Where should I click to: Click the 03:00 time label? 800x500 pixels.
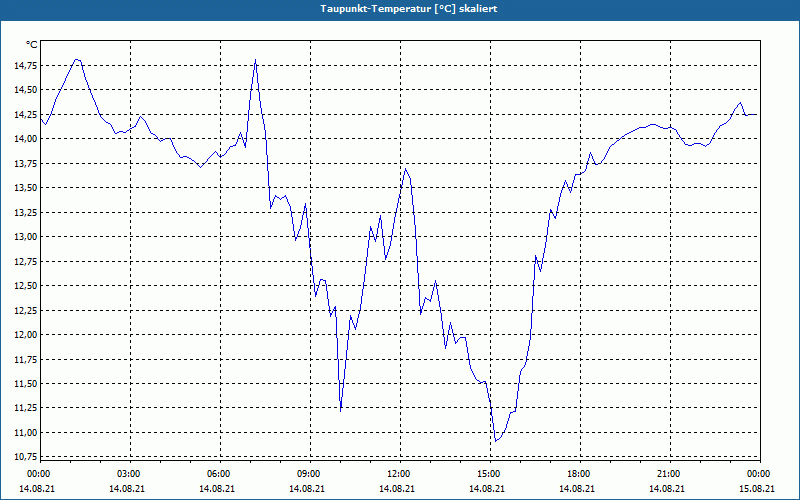click(x=128, y=474)
